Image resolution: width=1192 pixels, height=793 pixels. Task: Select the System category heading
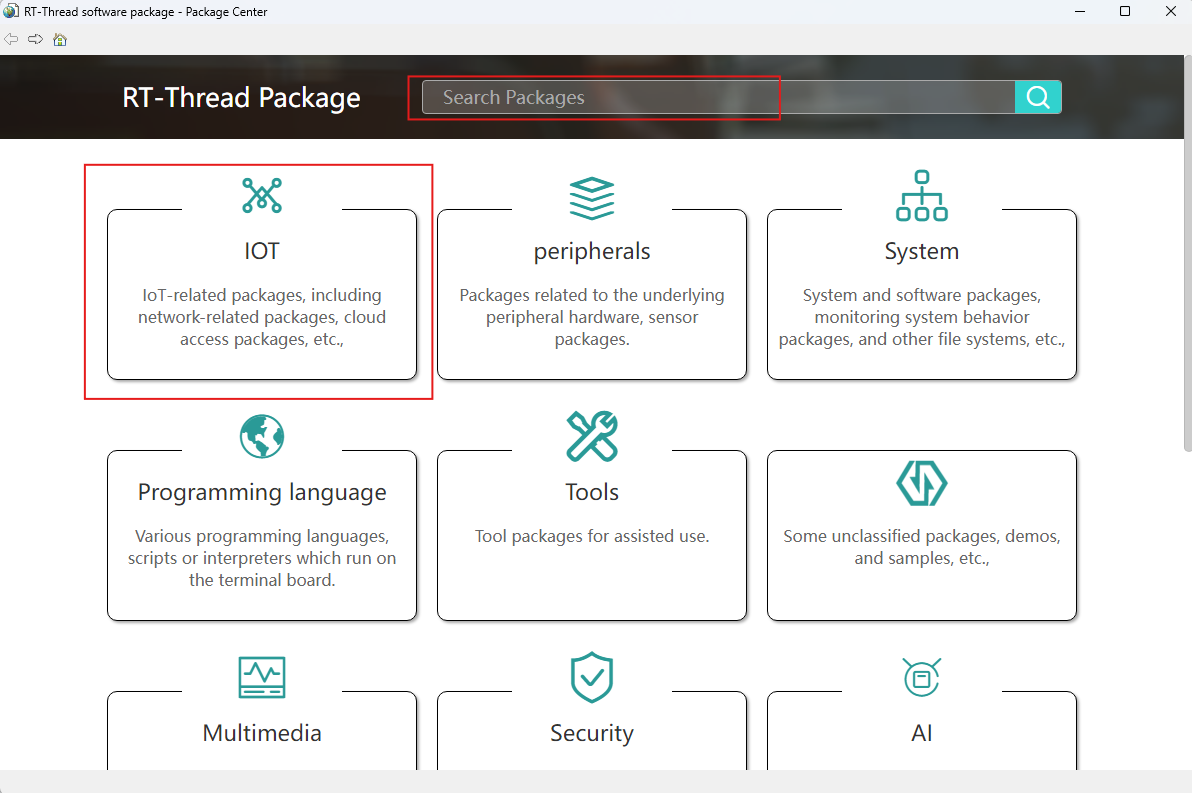921,251
